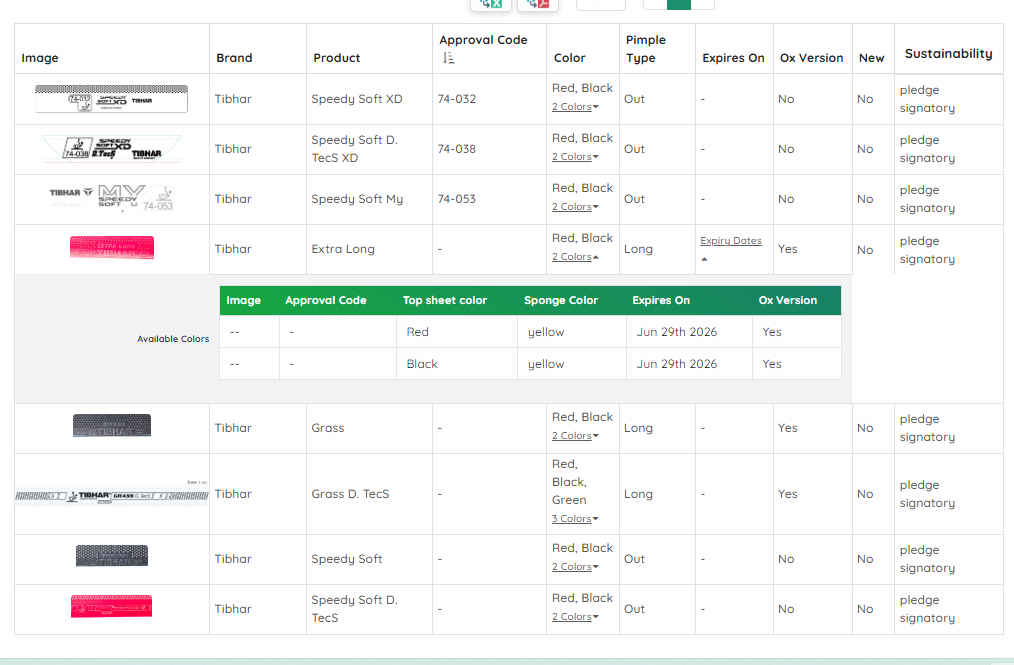Viewport: 1014px width, 665px height.
Task: Expand 2 Colors for Speedy Soft My
Action: 575,206
